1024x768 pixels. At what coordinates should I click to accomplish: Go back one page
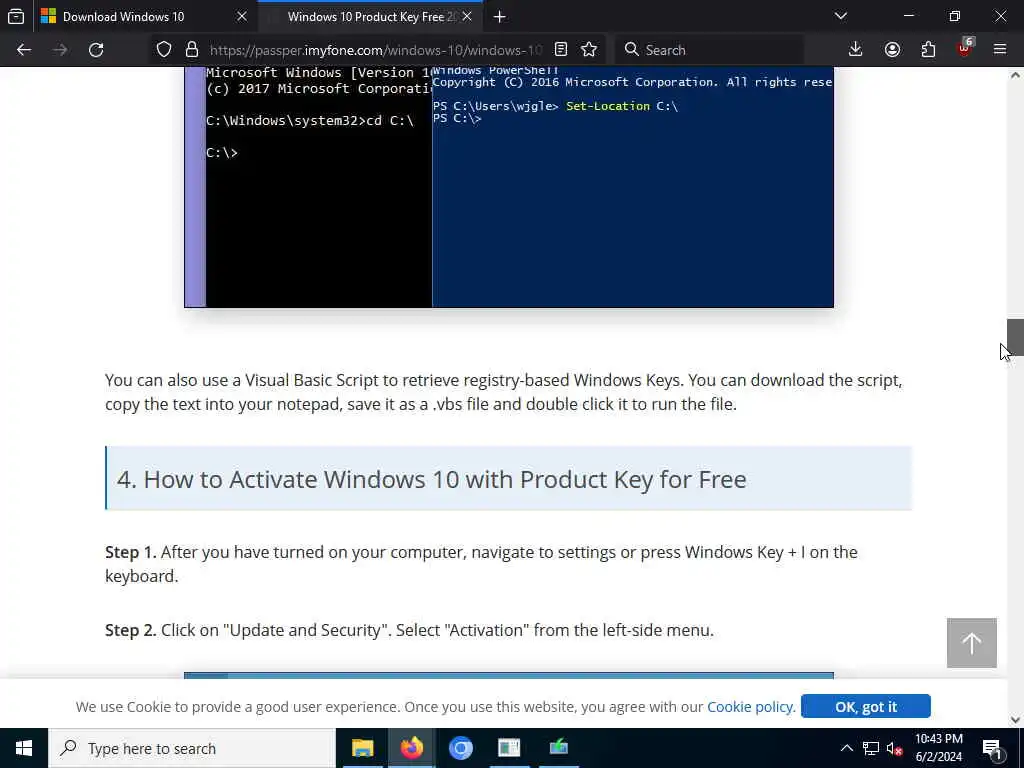tap(24, 50)
